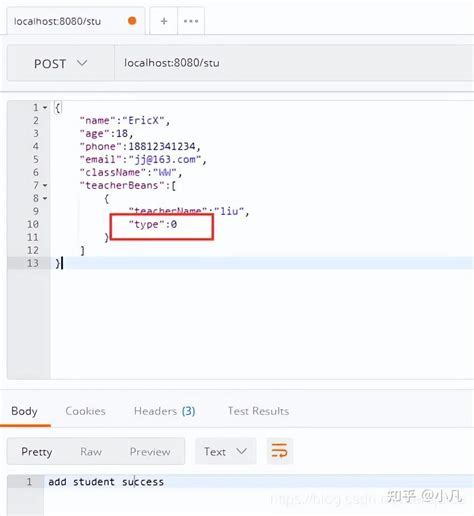Image resolution: width=474 pixels, height=516 pixels.
Task: Toggle the orange line-wrap icon
Action: click(279, 451)
